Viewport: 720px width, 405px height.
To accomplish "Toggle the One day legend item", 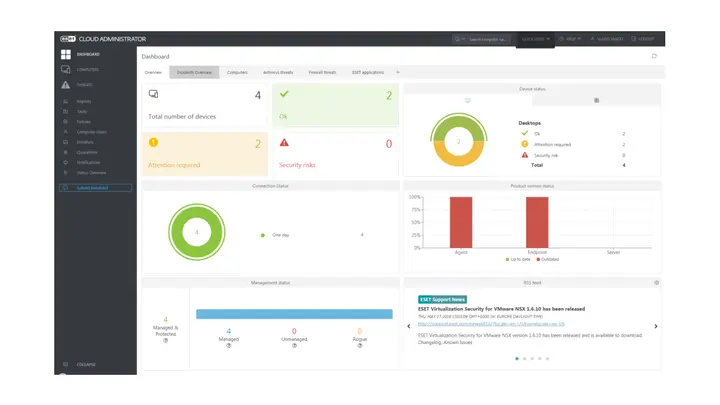I will (x=275, y=235).
